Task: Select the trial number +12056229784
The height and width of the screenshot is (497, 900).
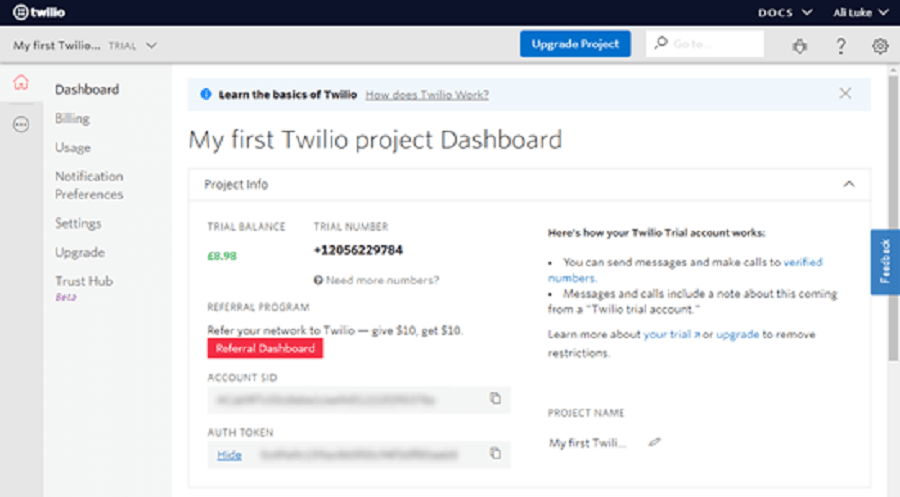Action: pos(358,250)
